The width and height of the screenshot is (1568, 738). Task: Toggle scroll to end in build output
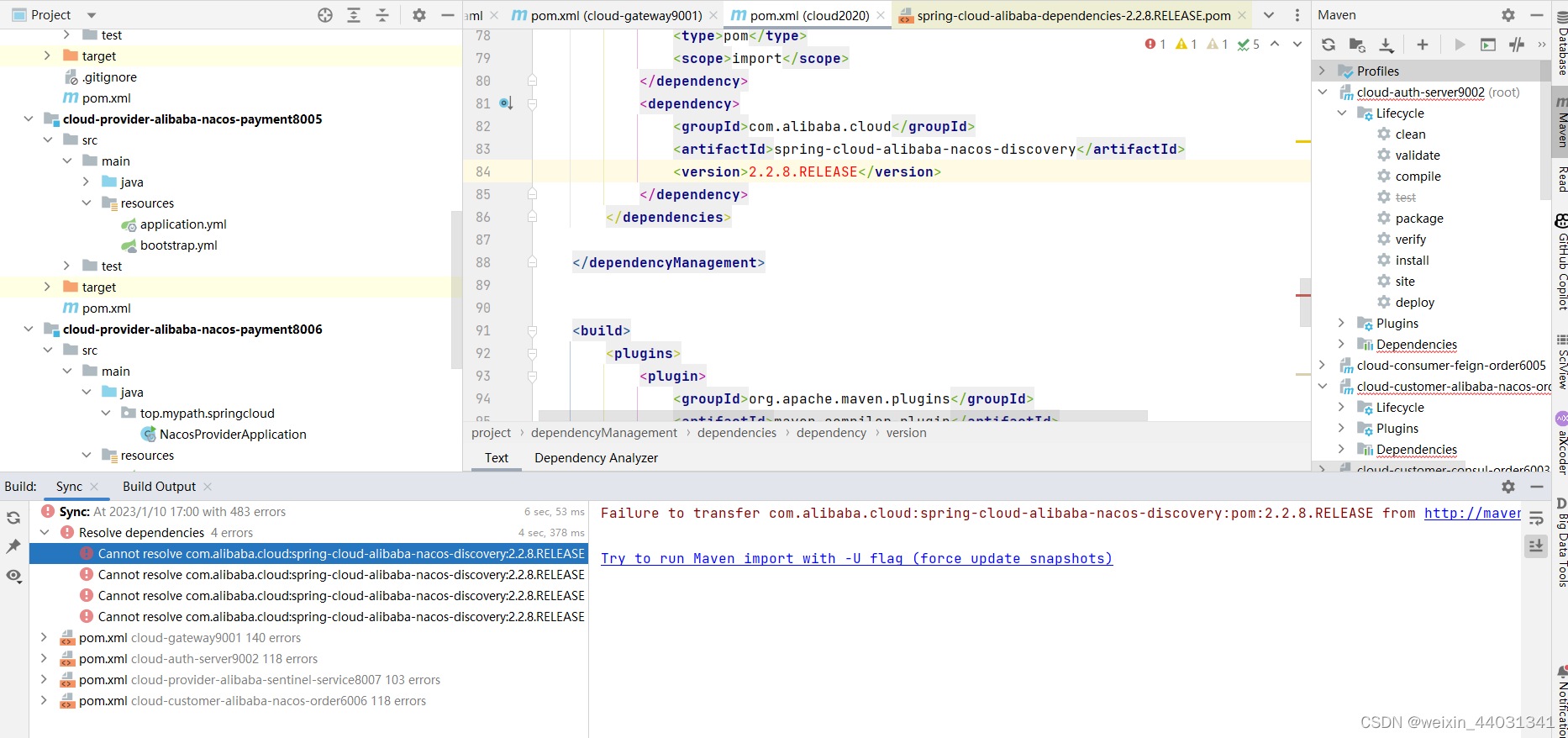tap(1536, 546)
